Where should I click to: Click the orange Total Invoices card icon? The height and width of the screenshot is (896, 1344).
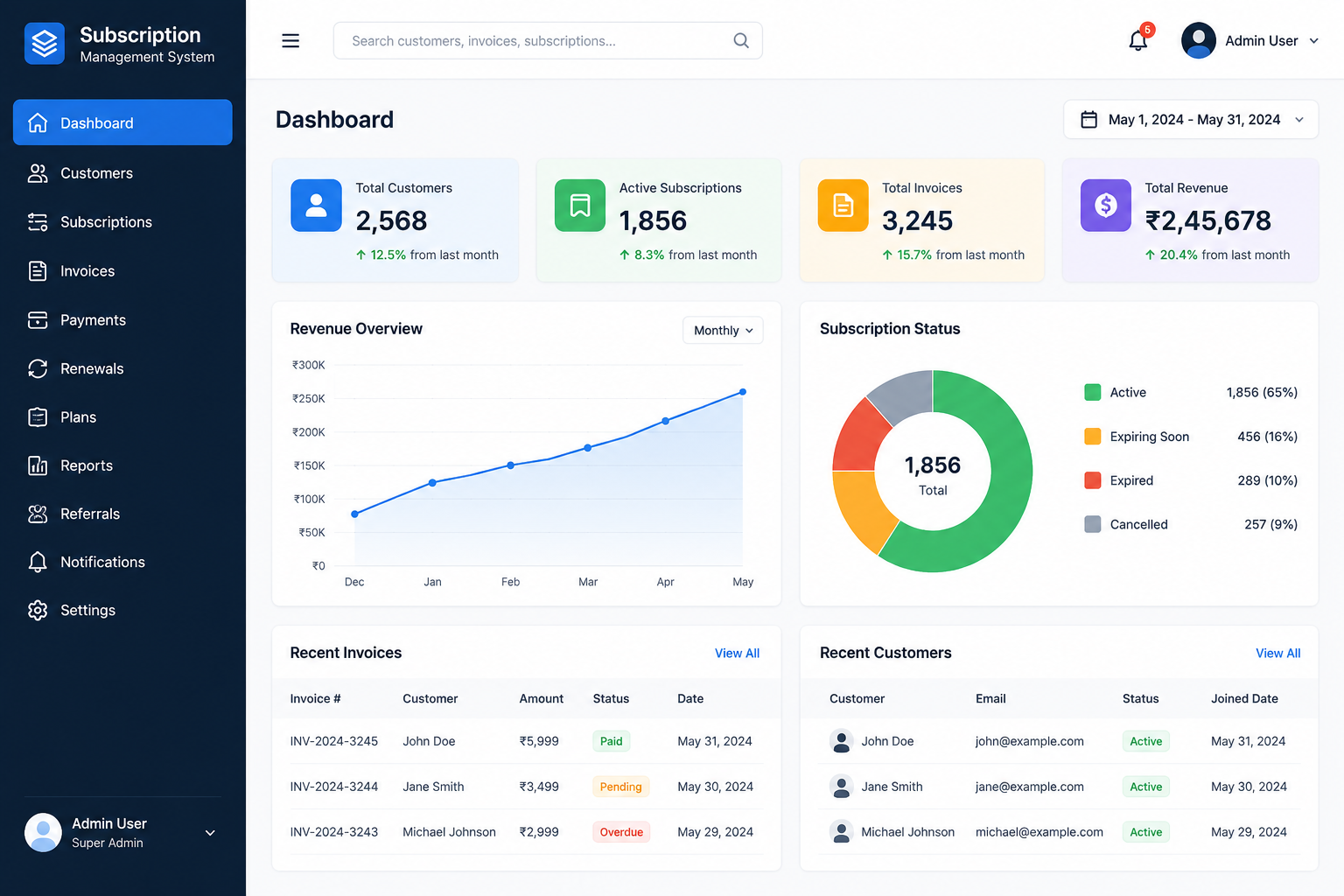843,206
